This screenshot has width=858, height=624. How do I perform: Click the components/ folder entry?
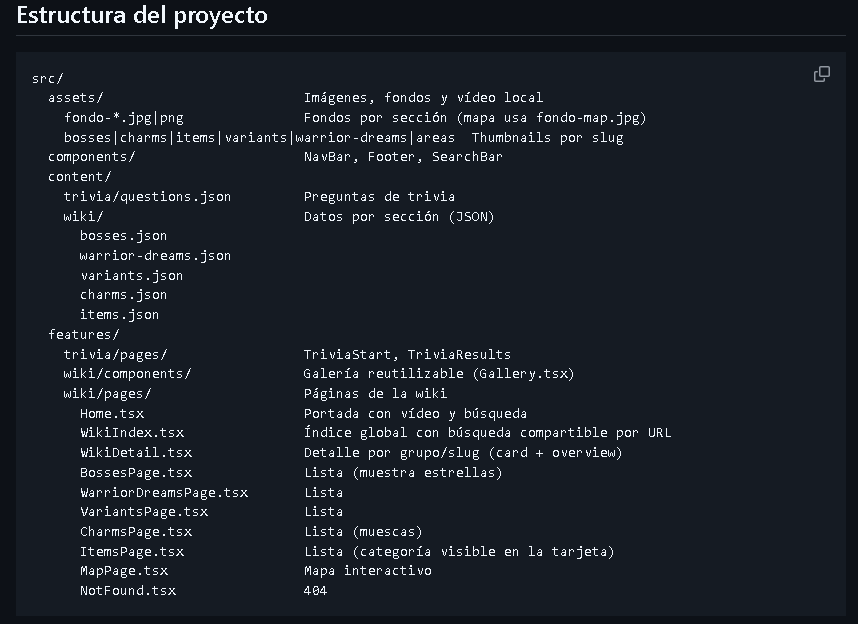point(92,157)
